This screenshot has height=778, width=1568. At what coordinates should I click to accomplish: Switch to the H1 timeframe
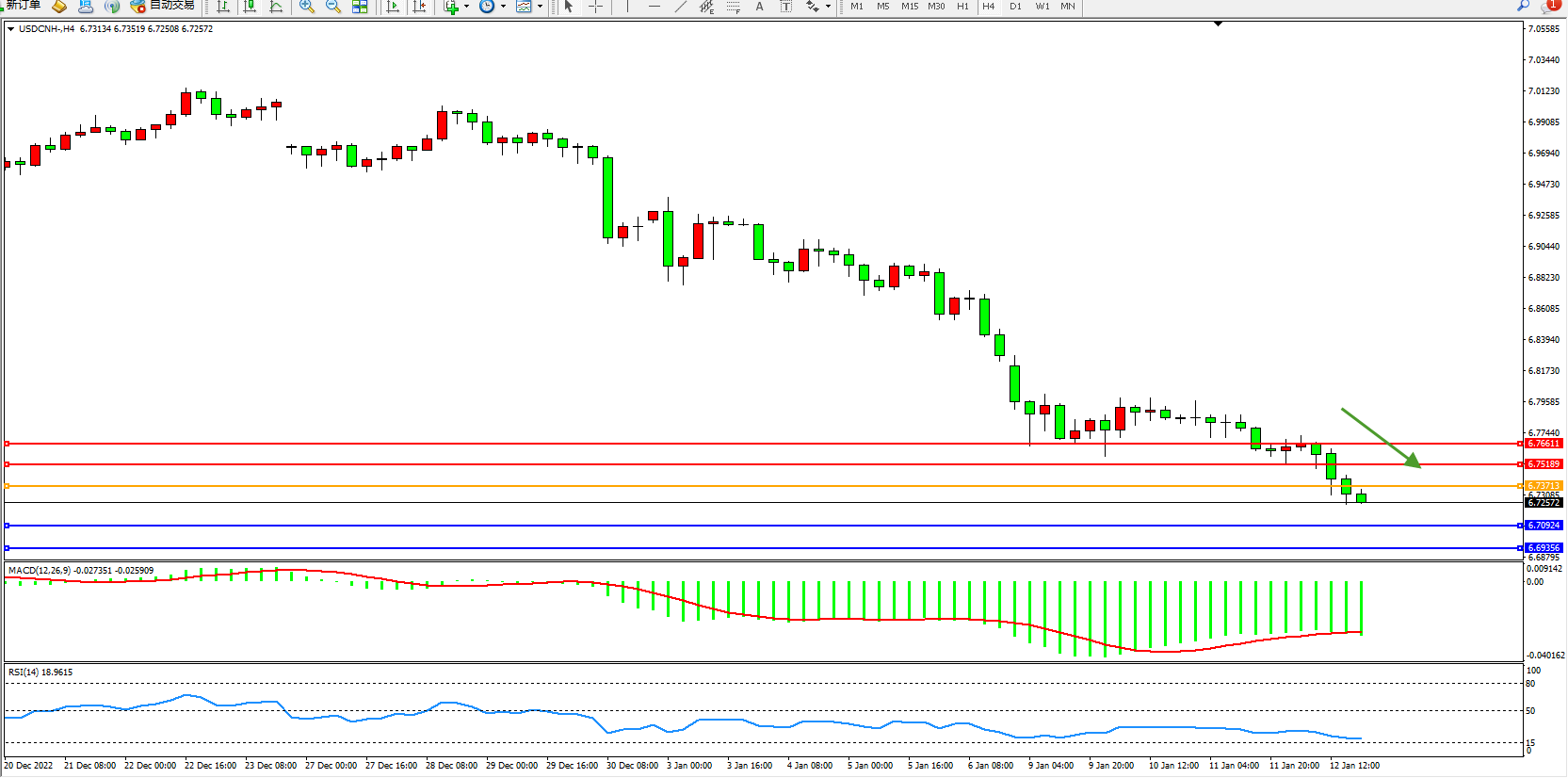(x=962, y=7)
